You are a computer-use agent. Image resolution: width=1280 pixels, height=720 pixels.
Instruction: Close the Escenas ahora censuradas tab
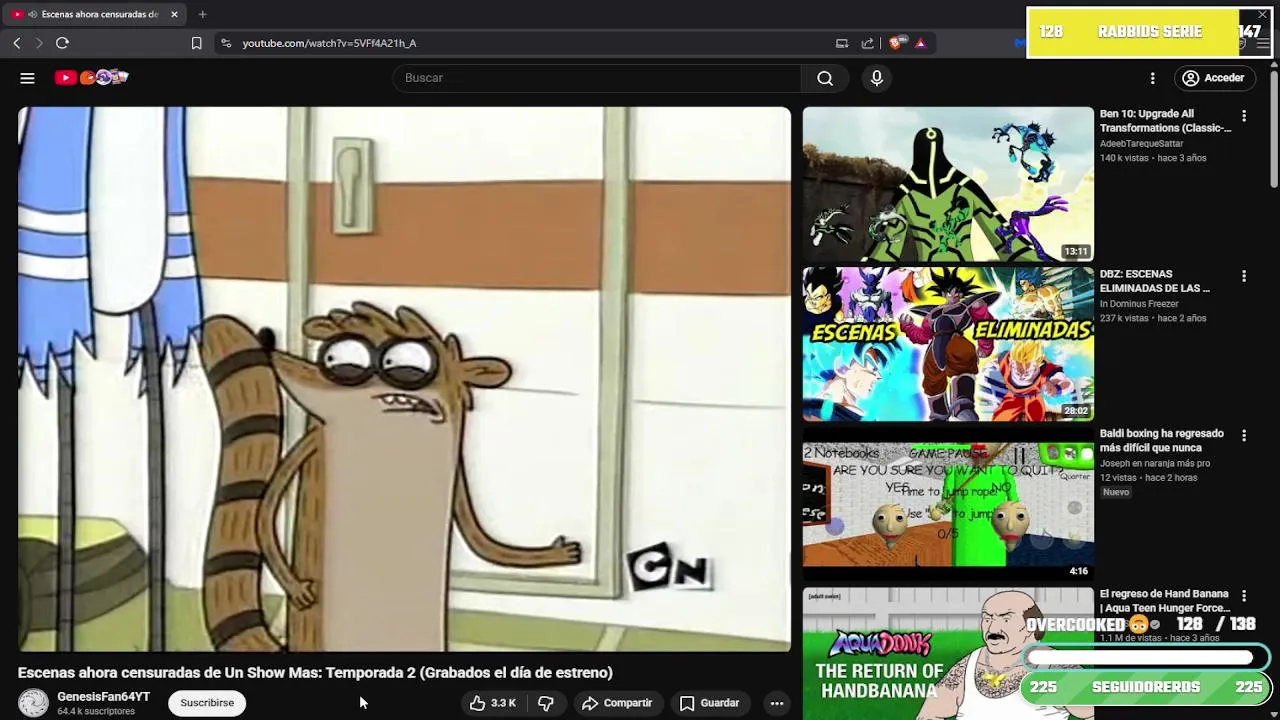pyautogui.click(x=174, y=14)
